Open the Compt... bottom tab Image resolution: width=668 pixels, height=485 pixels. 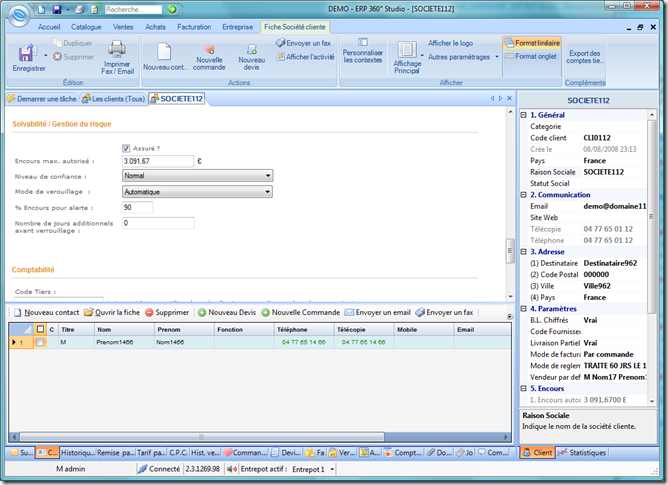click(403, 453)
